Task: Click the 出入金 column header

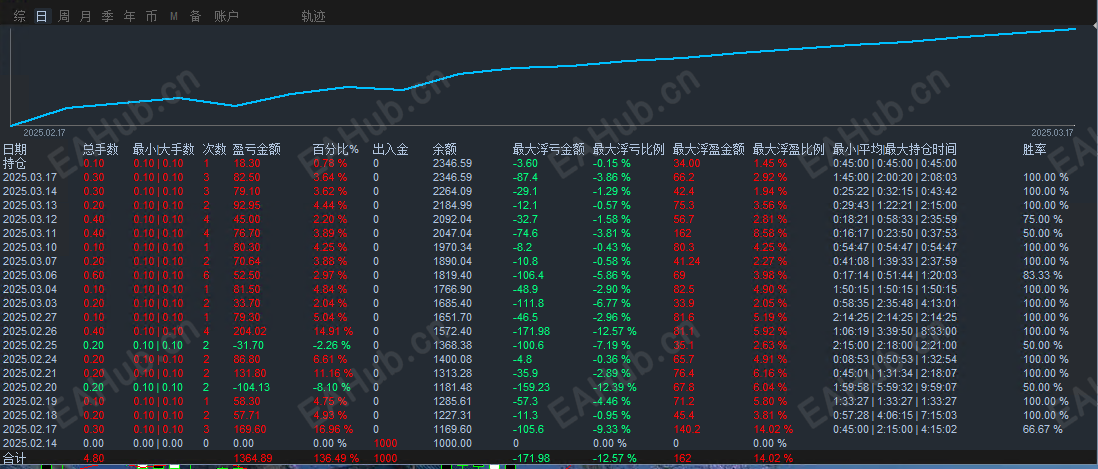Action: [x=391, y=149]
